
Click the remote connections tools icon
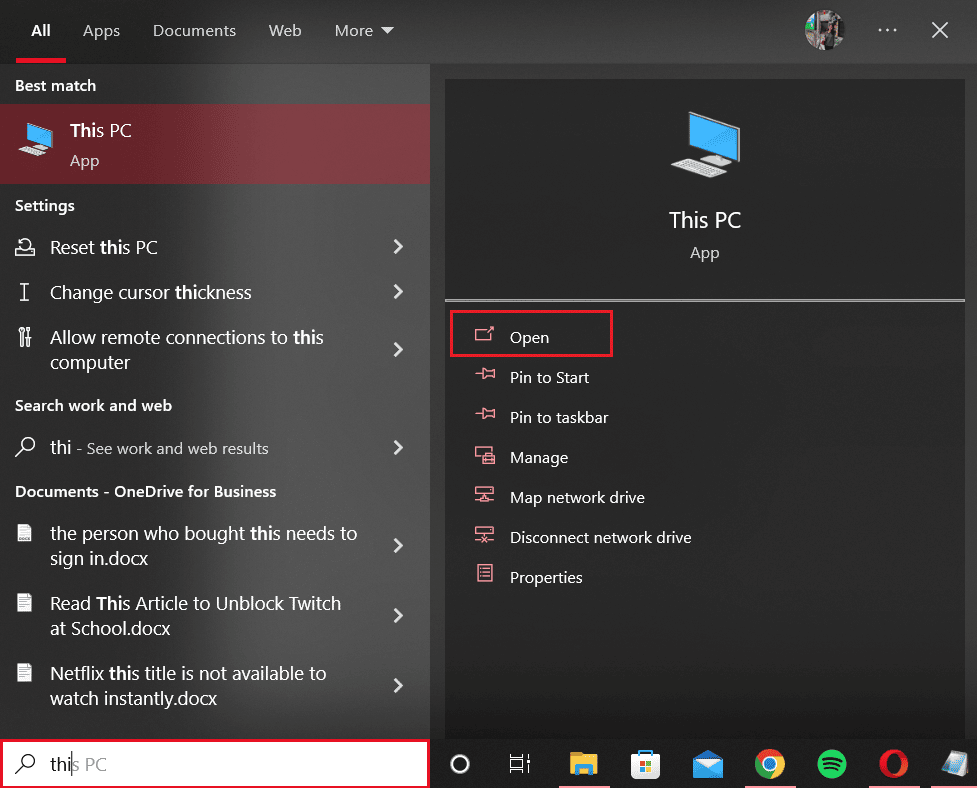pyautogui.click(x=24, y=337)
